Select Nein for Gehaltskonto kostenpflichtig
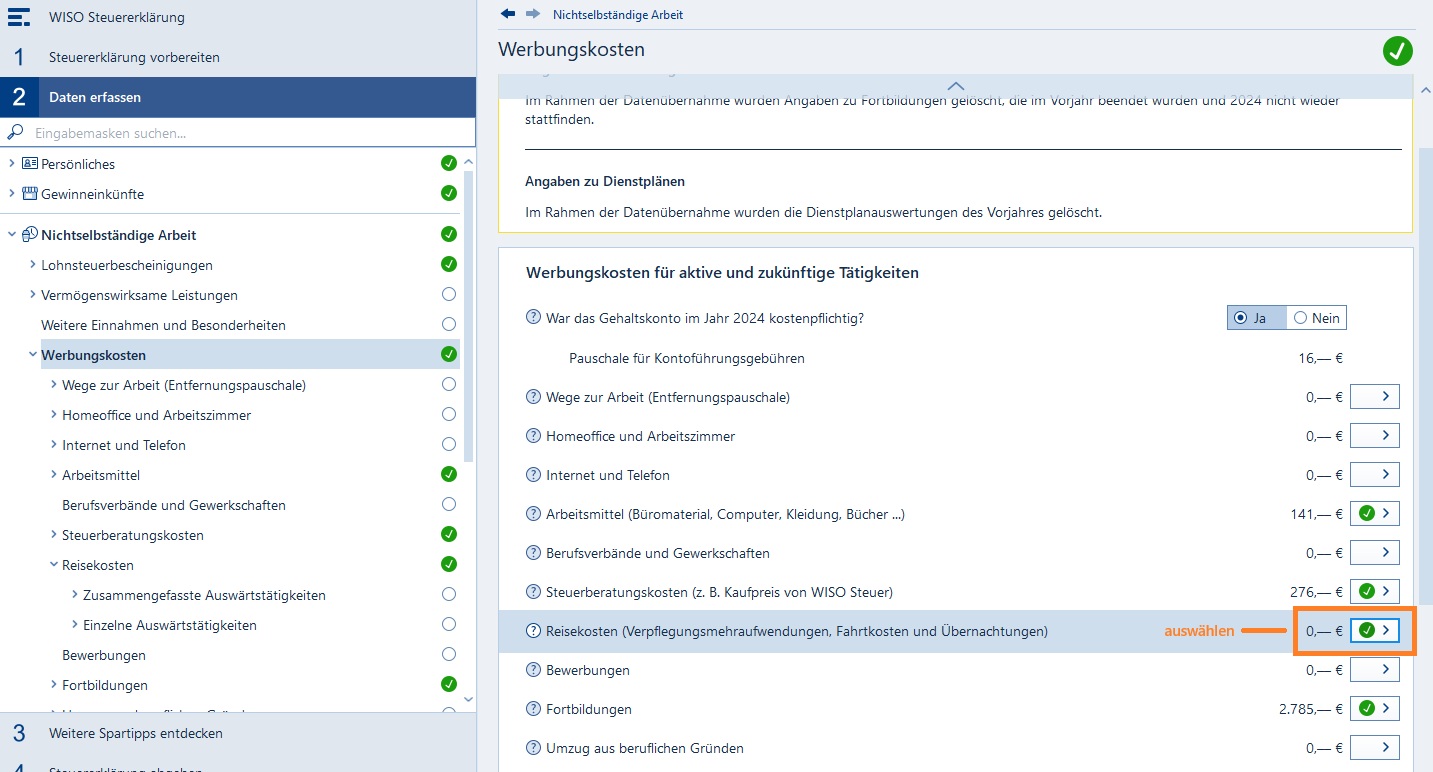This screenshot has height=772, width=1433. point(1316,318)
